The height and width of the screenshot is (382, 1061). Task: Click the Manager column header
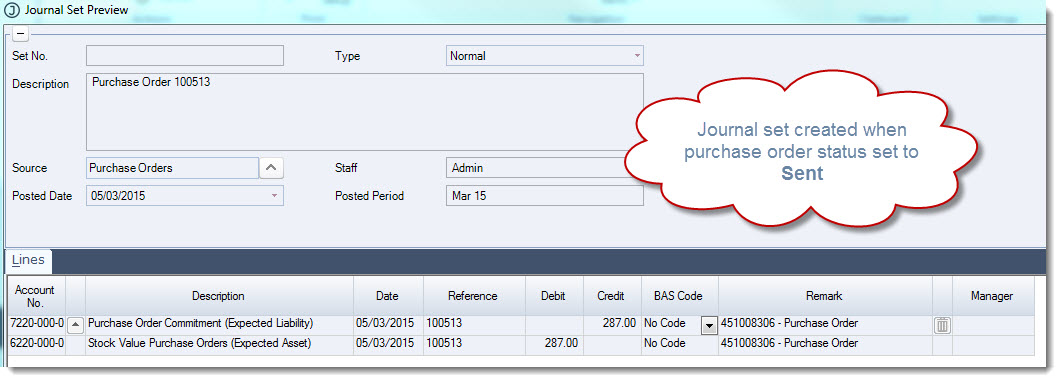point(993,296)
